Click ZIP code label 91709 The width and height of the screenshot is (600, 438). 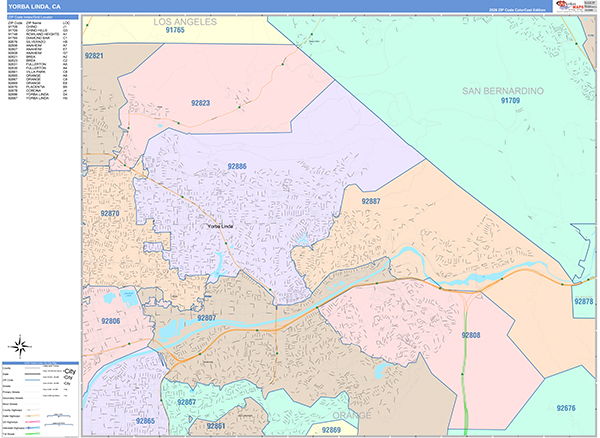click(x=510, y=101)
